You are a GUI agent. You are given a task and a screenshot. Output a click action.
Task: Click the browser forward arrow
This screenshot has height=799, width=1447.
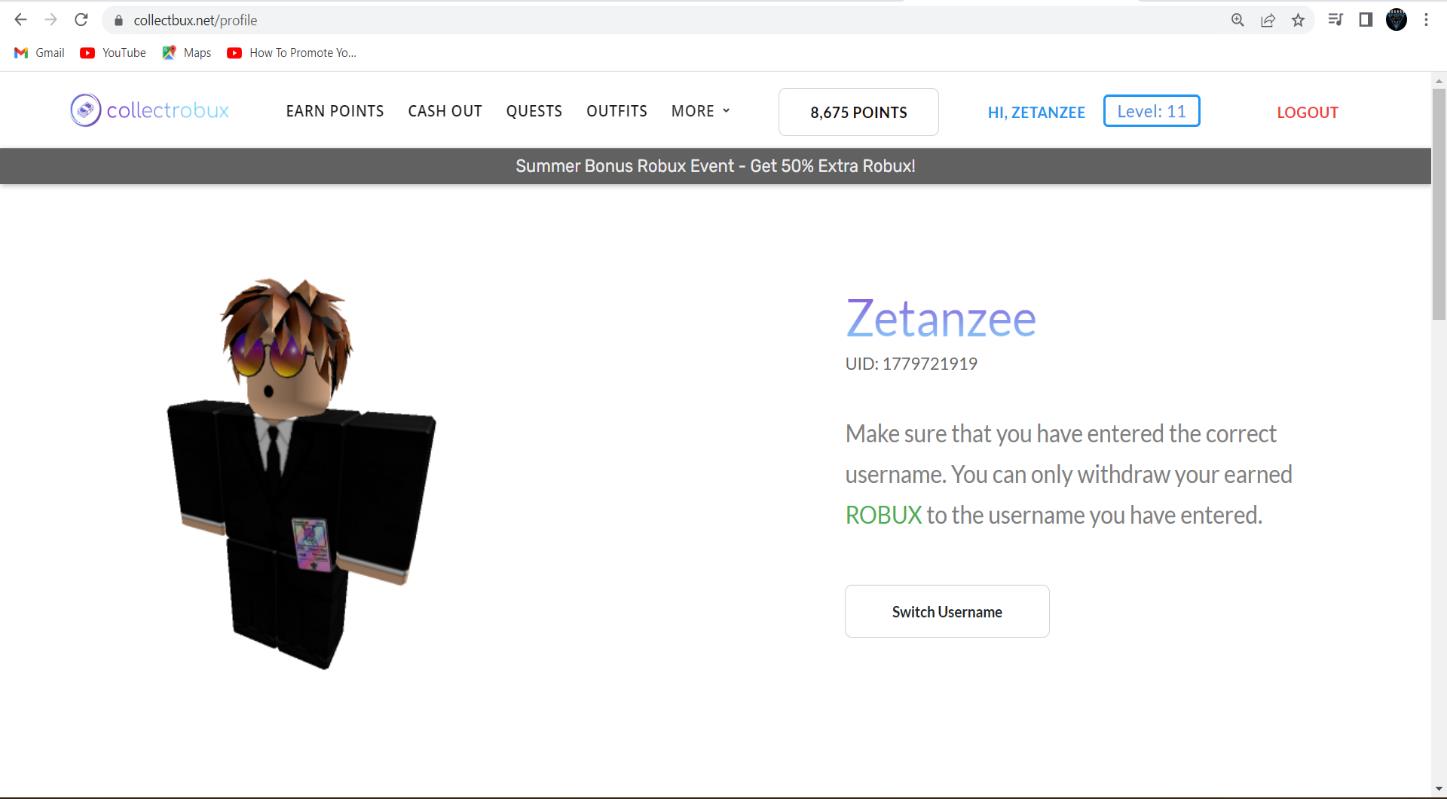coord(51,20)
